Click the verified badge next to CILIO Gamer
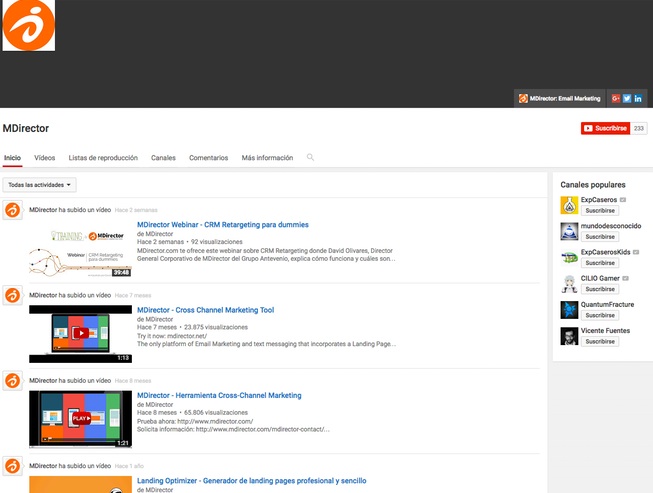653x493 pixels. (x=625, y=279)
